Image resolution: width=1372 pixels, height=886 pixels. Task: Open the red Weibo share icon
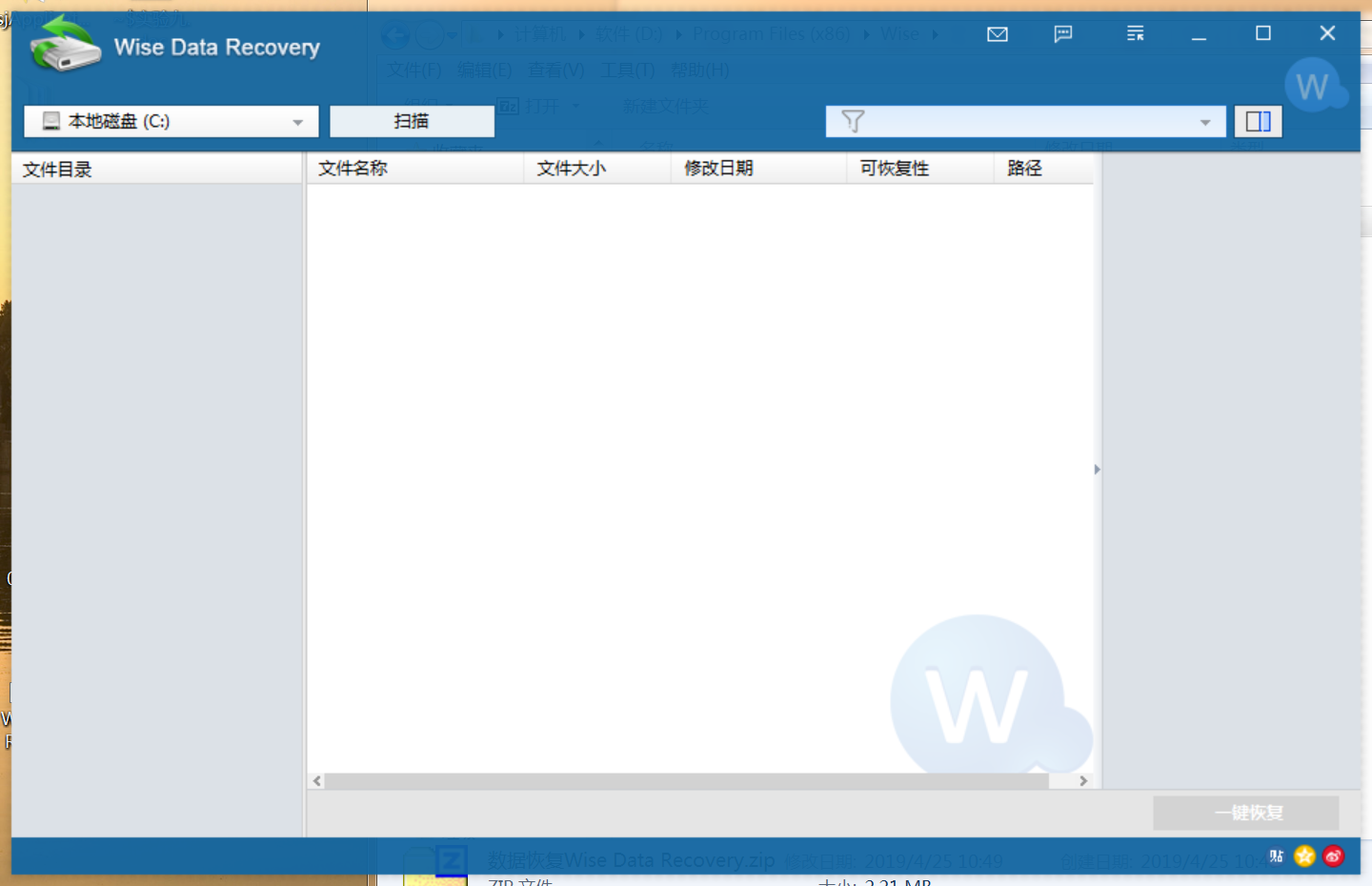tap(1333, 856)
